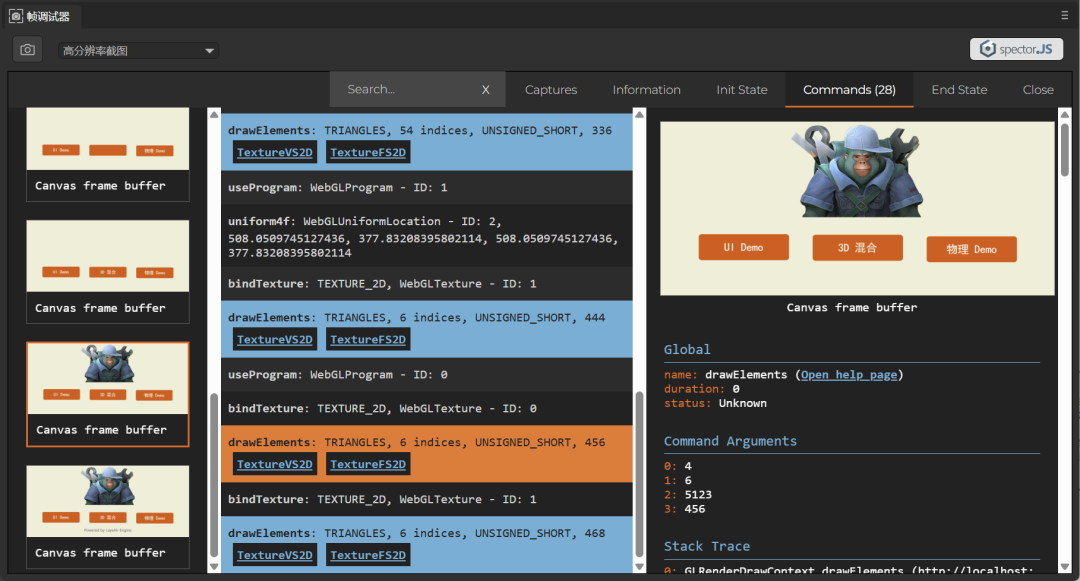Clear search with the X button
Image resolution: width=1080 pixels, height=581 pixels.
click(x=486, y=89)
